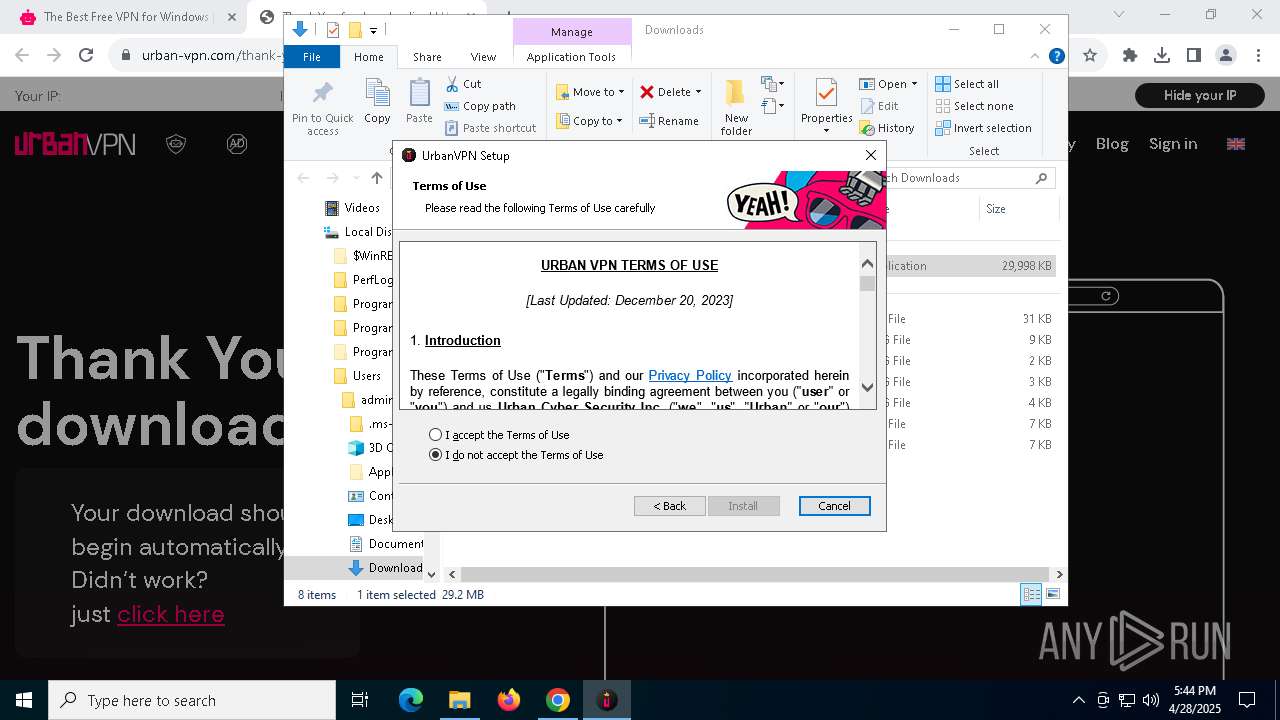Open Customize Quick Access Toolbar dropdown
The width and height of the screenshot is (1280, 720).
(374, 30)
